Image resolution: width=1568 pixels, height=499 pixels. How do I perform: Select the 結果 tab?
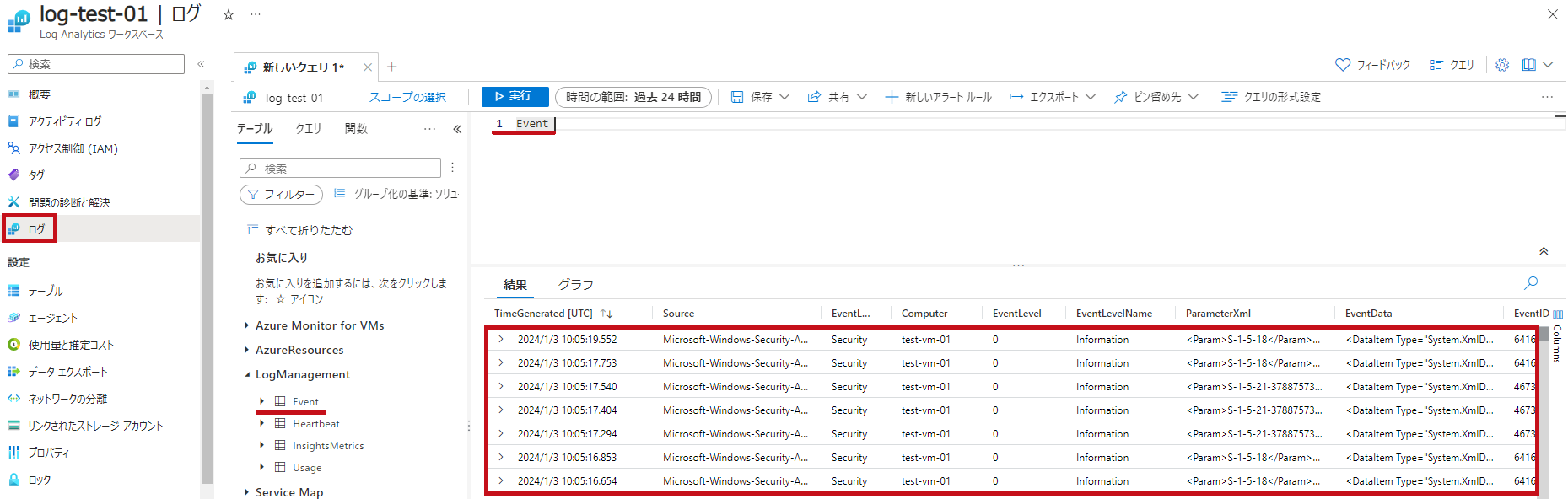(x=515, y=285)
